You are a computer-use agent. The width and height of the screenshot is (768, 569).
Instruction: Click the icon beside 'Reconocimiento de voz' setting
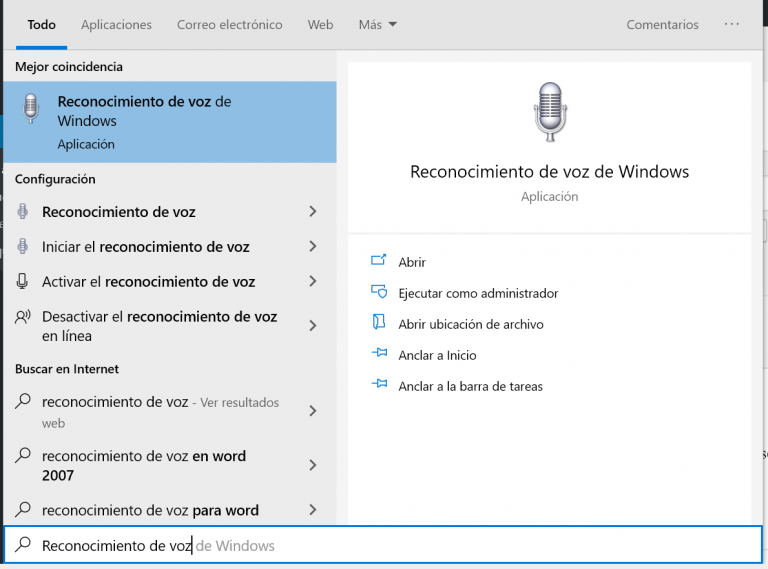coord(23,212)
